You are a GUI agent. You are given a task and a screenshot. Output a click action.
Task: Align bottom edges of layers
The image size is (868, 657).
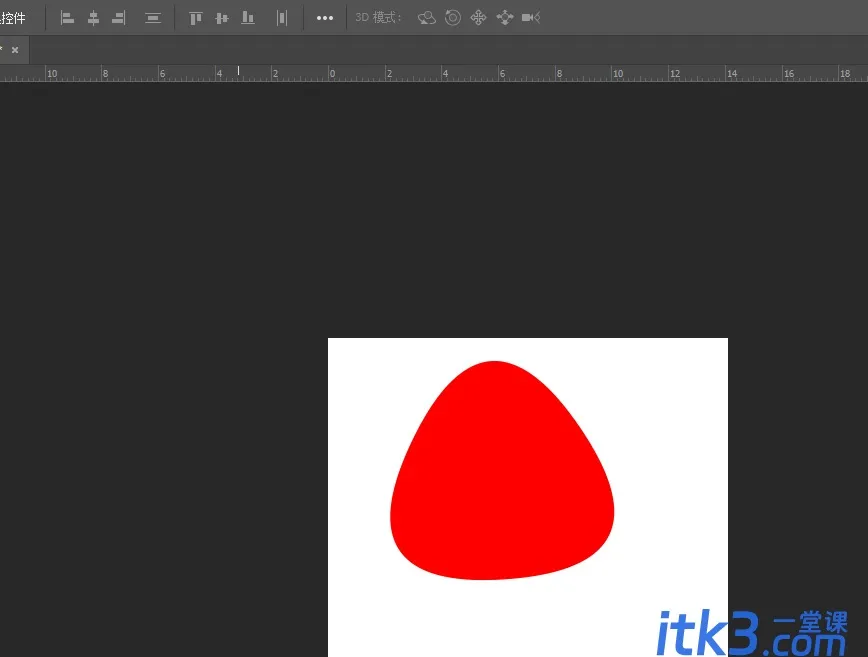click(x=248, y=18)
